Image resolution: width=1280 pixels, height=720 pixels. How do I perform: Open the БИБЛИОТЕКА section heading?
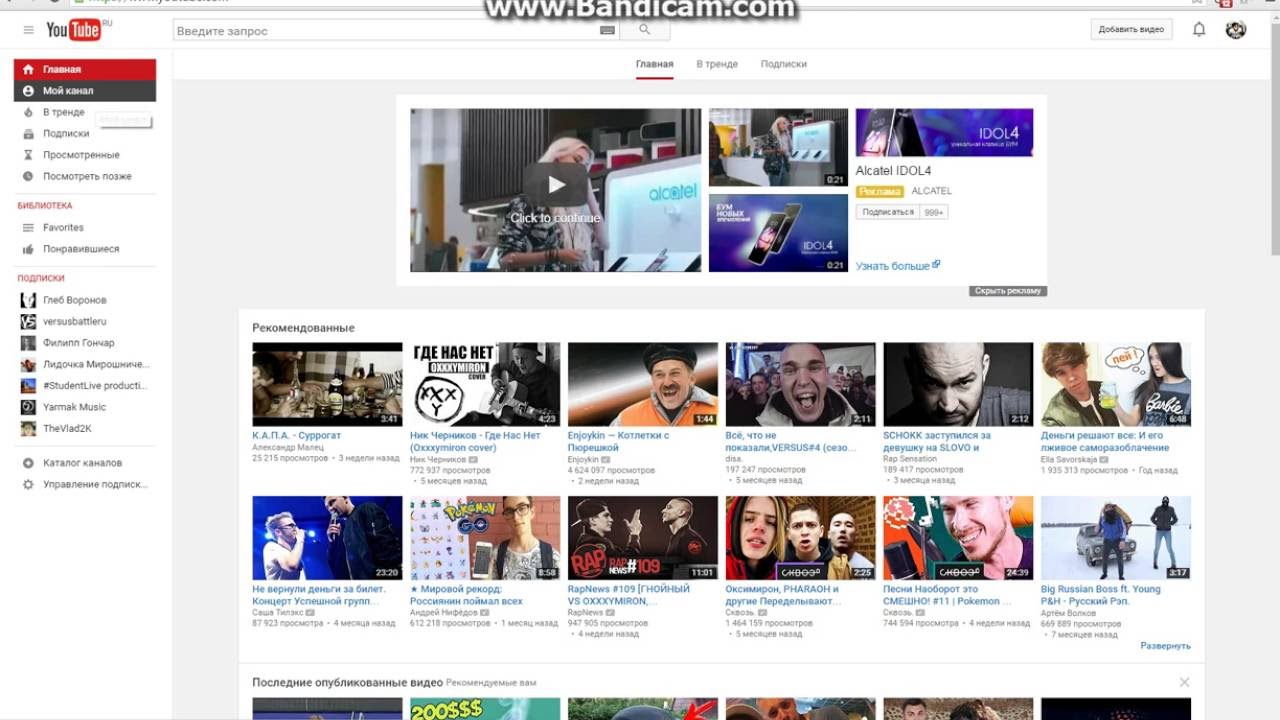coord(45,206)
